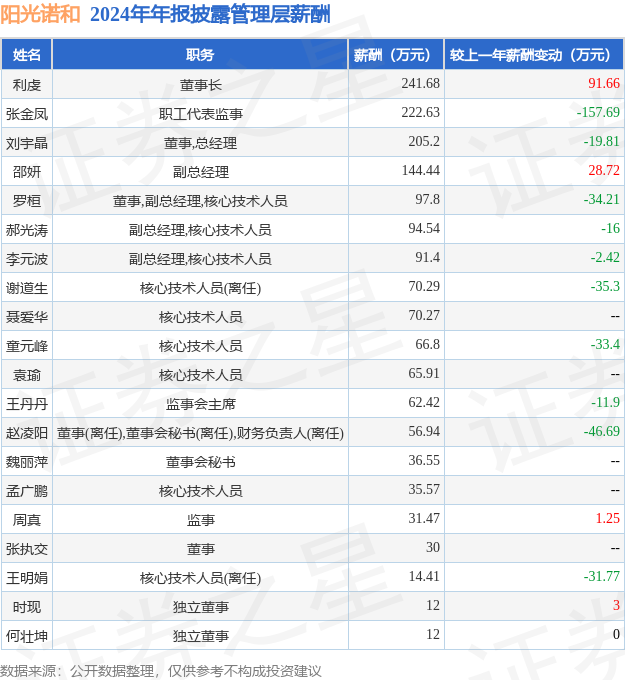Click the 职工代表监事 job cell
The height and width of the screenshot is (680, 625).
200,114
